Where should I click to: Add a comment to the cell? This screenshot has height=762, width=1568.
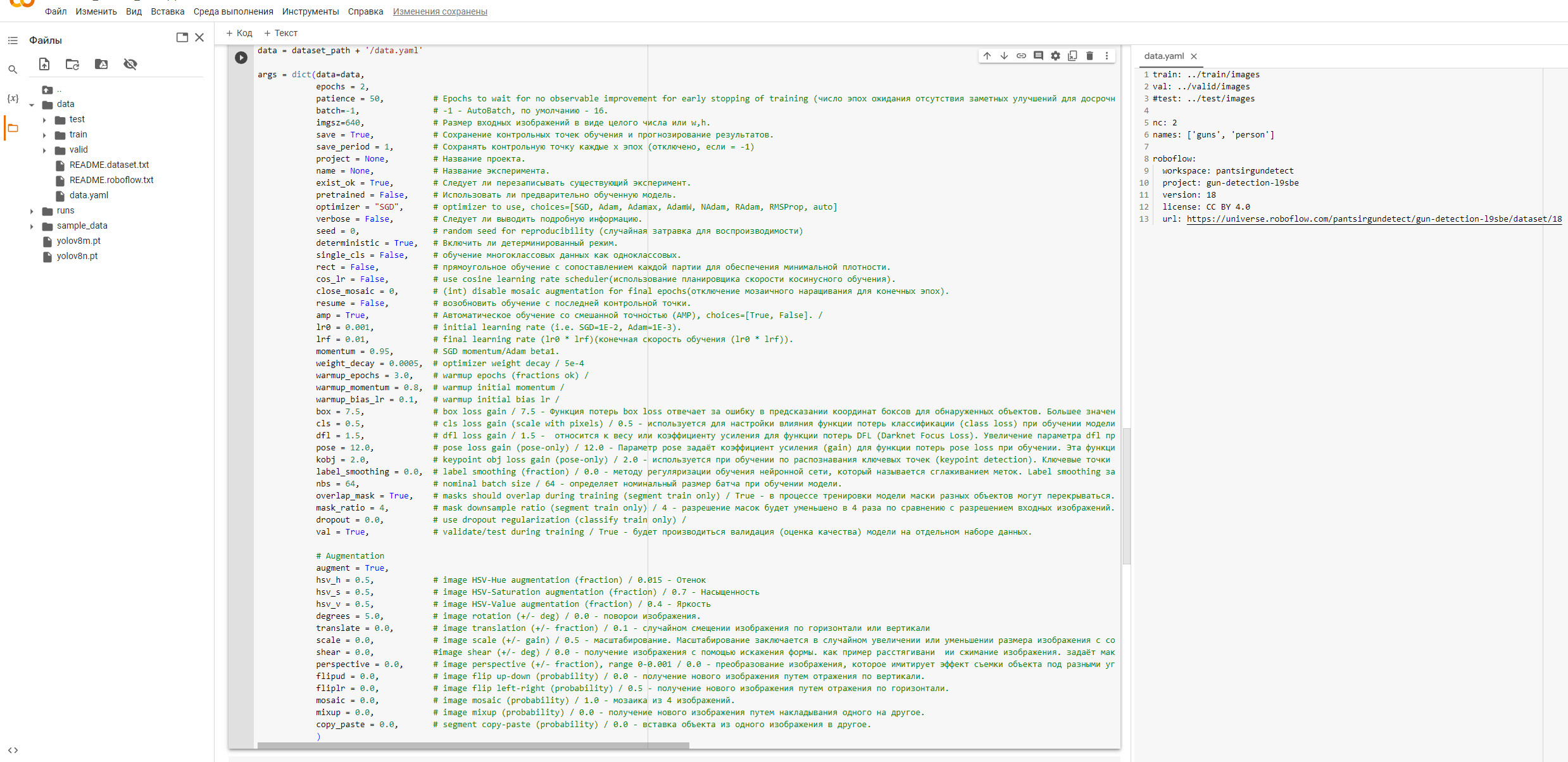(x=1038, y=56)
